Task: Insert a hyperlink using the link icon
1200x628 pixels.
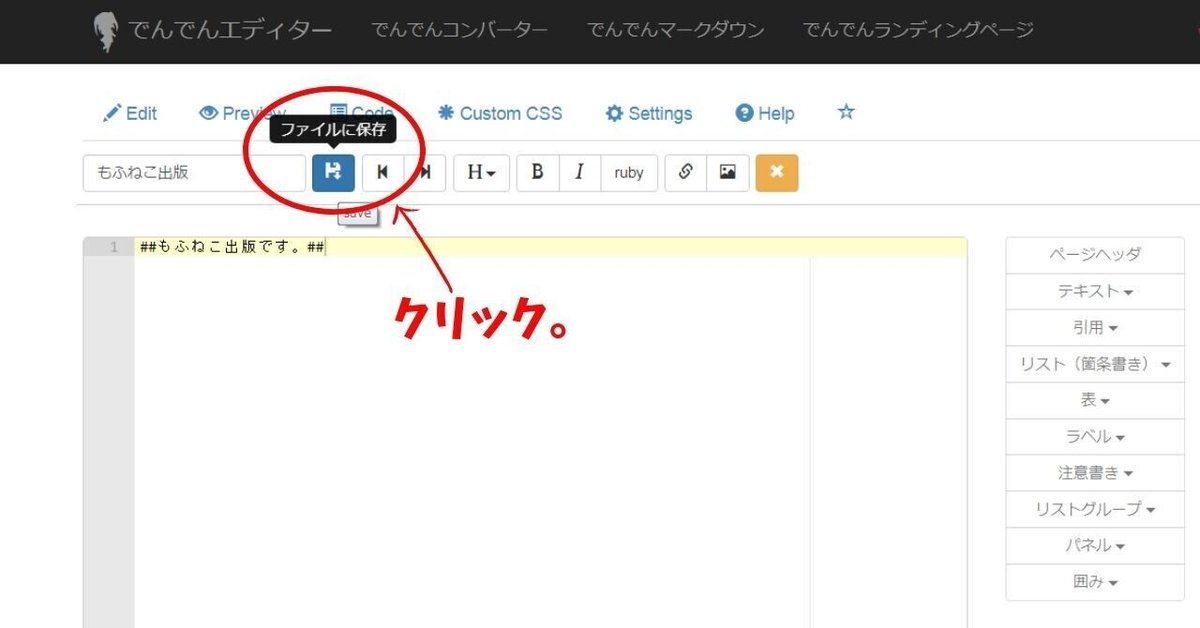Action: click(x=685, y=172)
